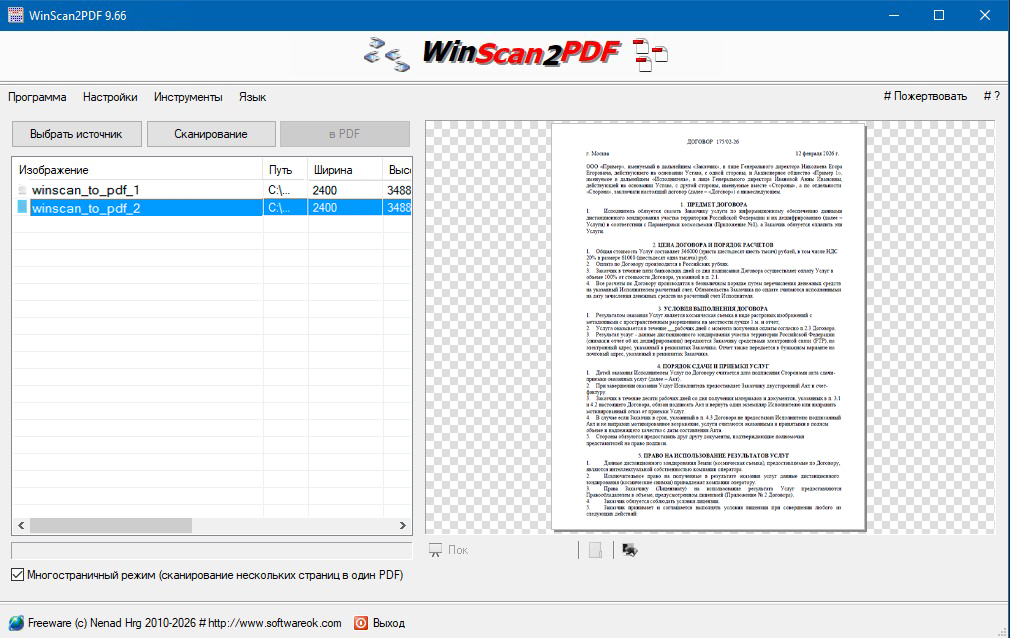Image resolution: width=1010 pixels, height=638 pixels.
Task: Toggle the Многостраничный режим checkbox
Action: pos(17,575)
